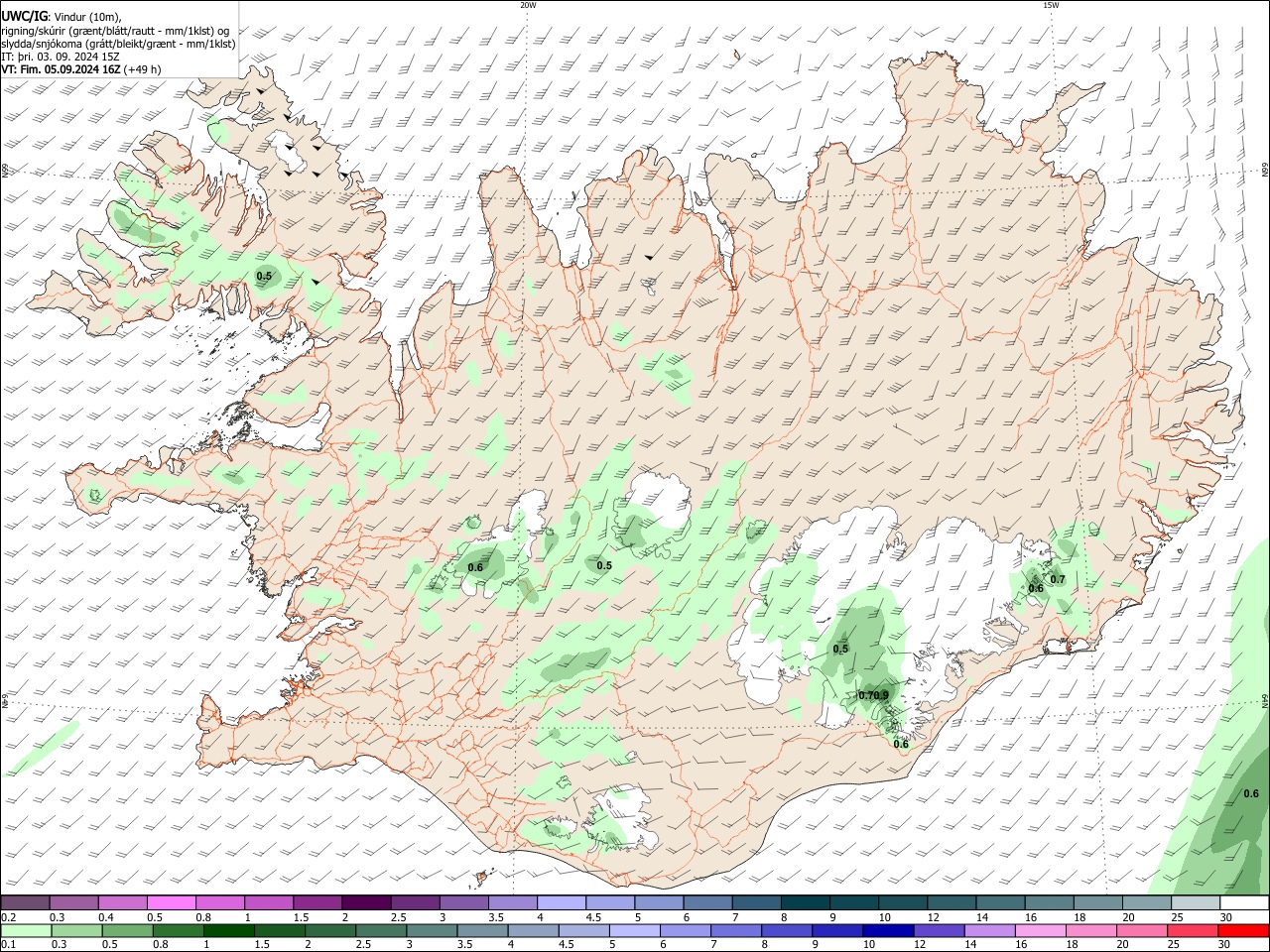
Task: Click lower legend green swatch starting at 0.5
Action: [128, 930]
